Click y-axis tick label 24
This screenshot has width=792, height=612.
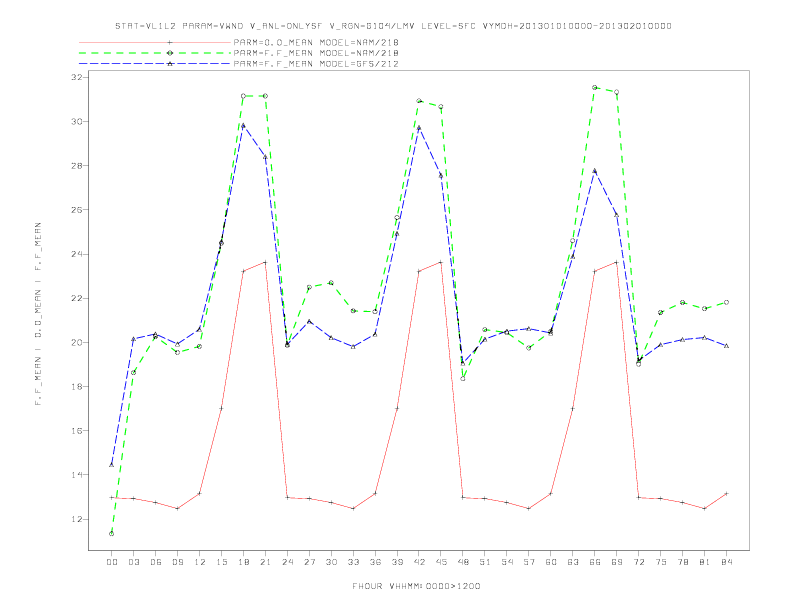[77, 254]
